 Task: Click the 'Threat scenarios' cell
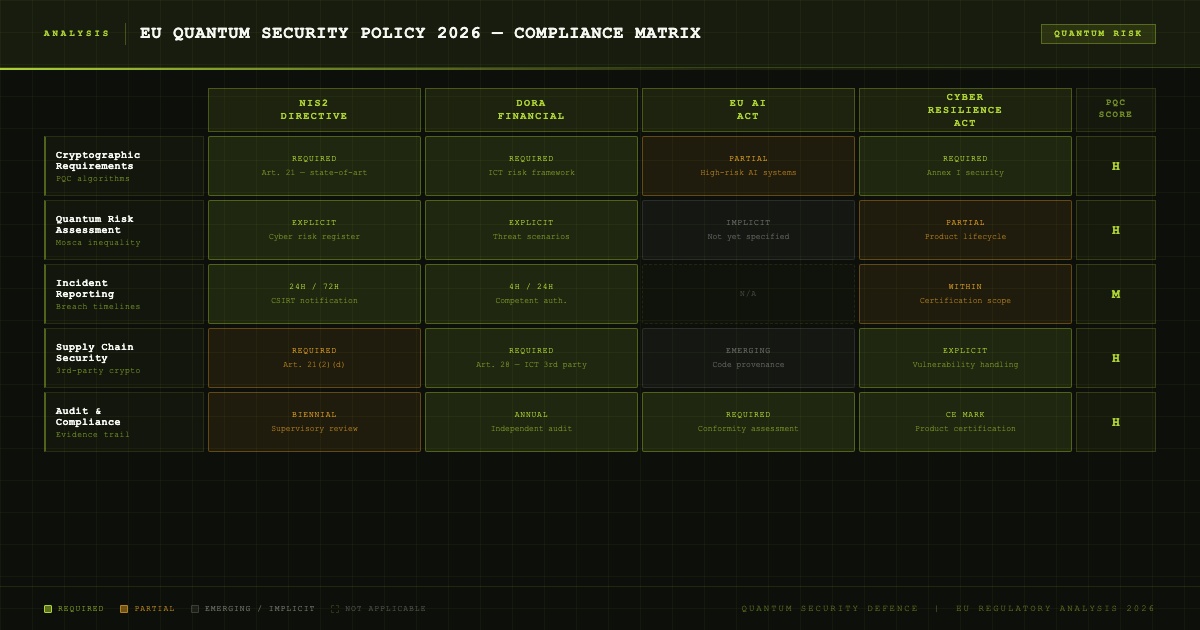click(x=531, y=230)
